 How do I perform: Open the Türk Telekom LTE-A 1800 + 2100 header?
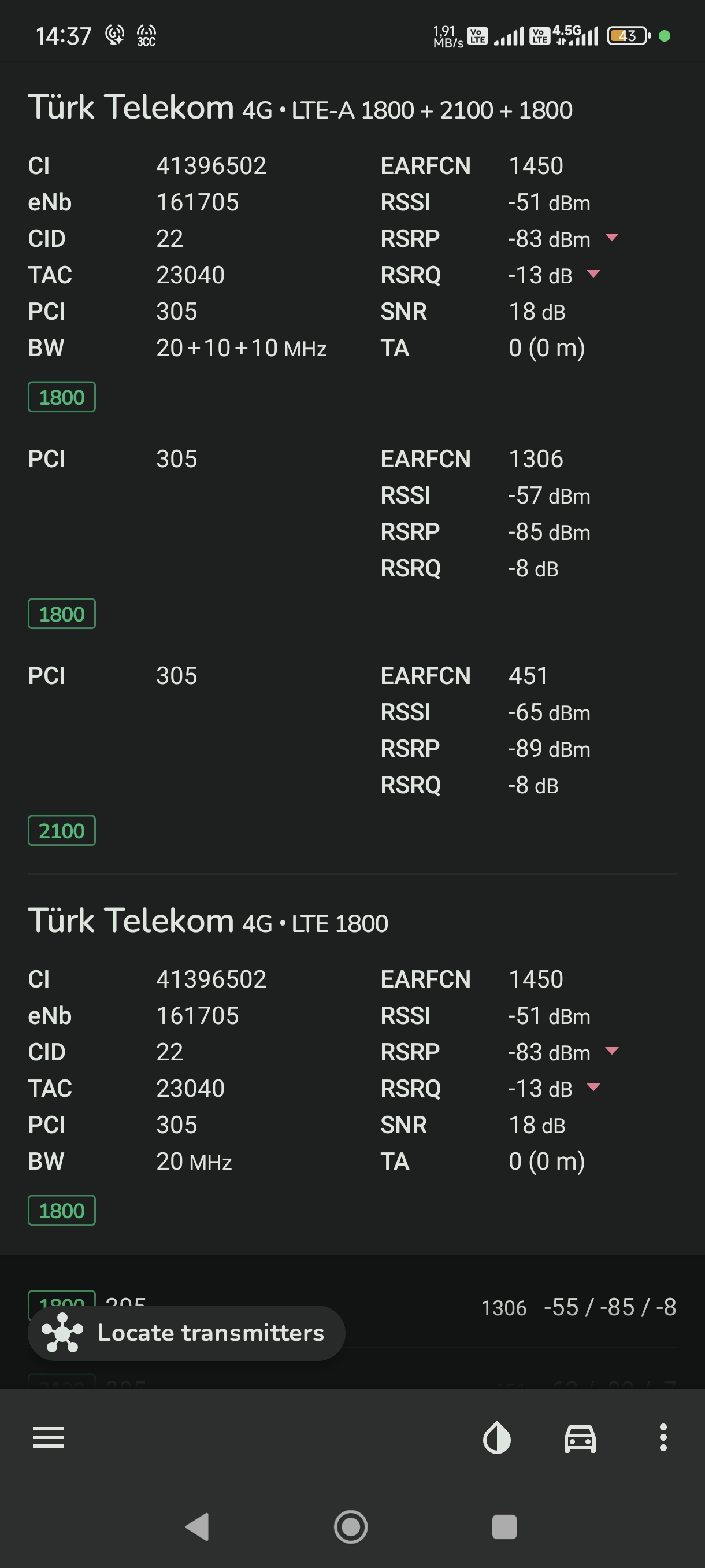point(300,108)
